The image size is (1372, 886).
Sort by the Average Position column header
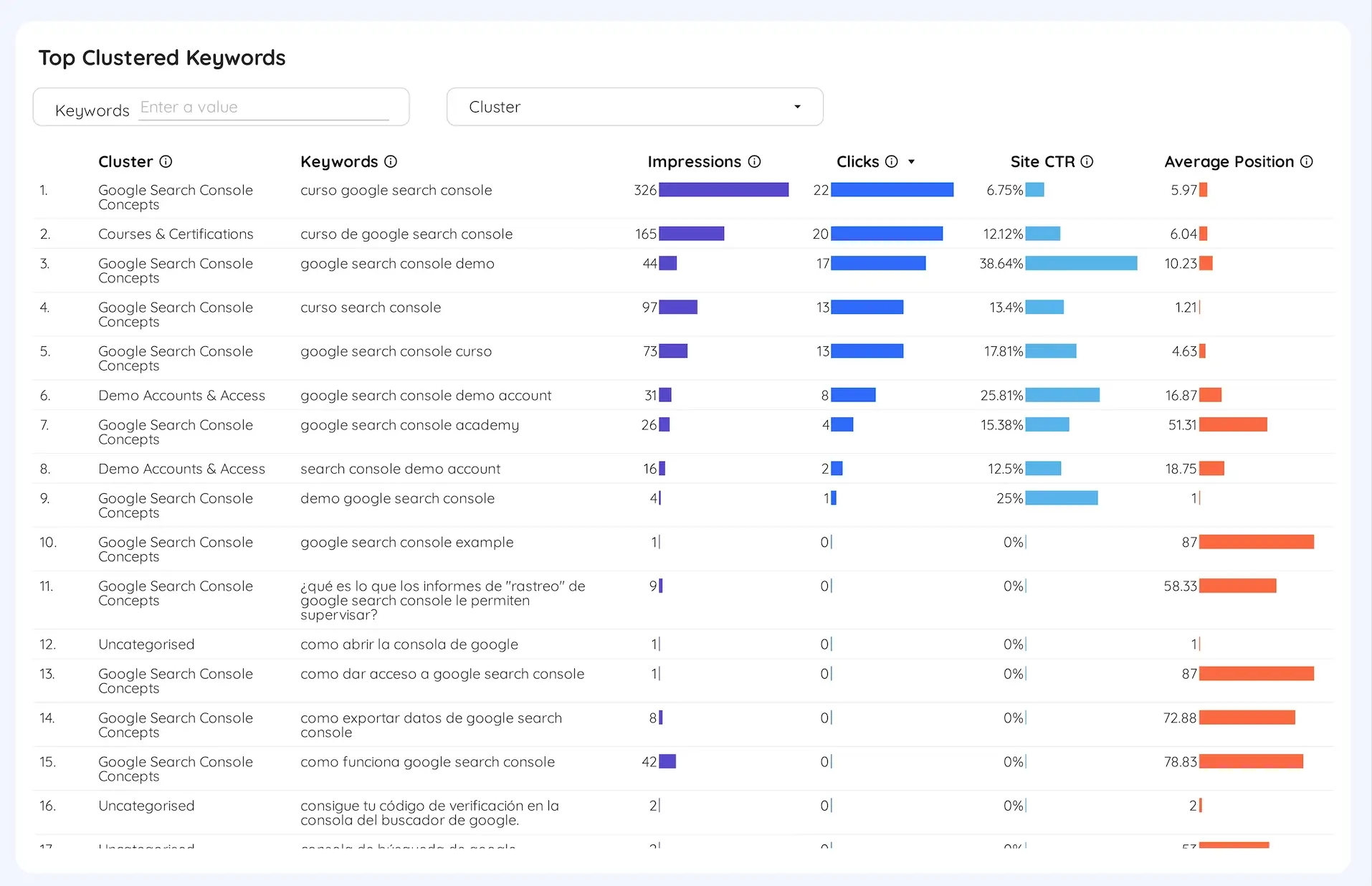click(x=1229, y=162)
